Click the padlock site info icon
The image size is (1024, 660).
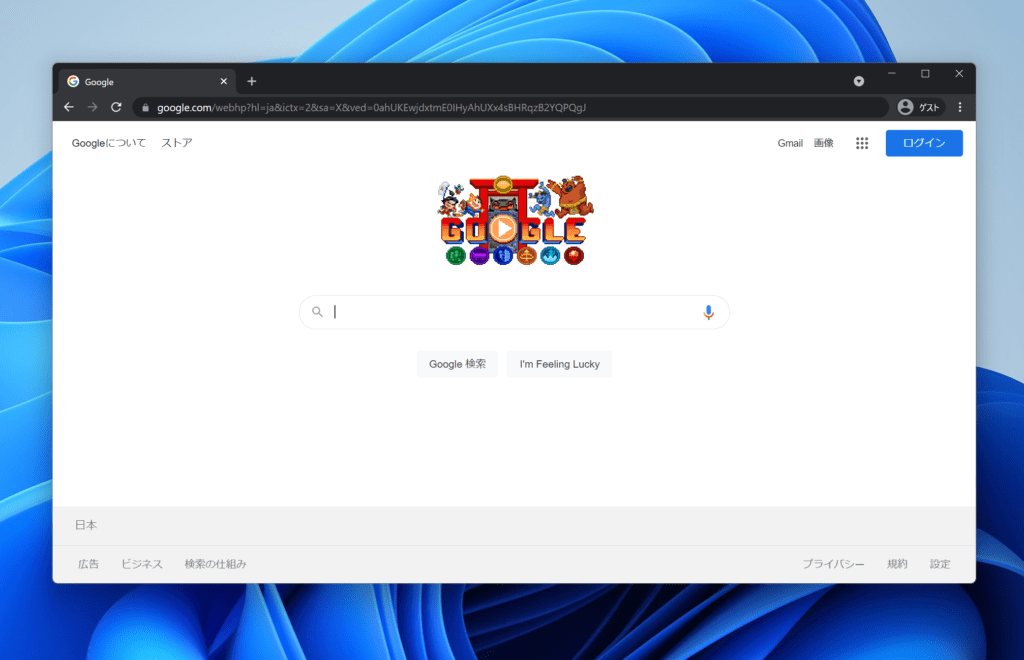(x=145, y=108)
